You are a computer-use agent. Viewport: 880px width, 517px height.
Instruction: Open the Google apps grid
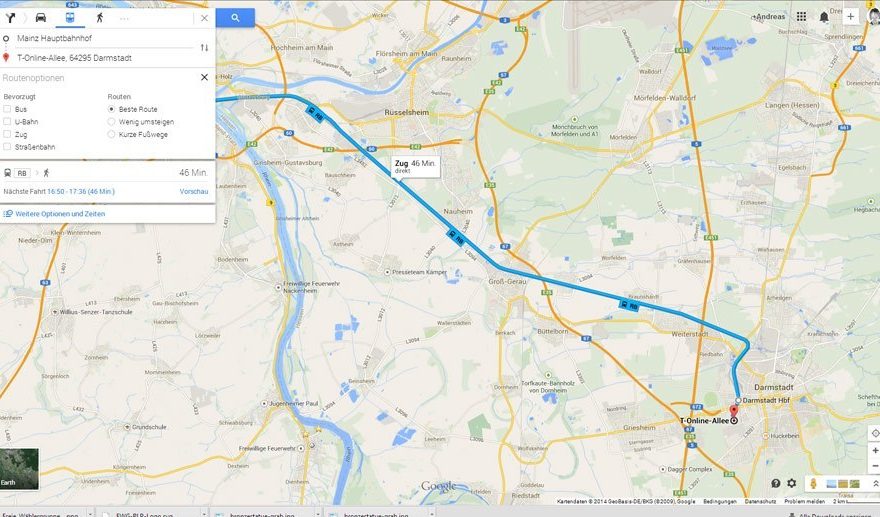pyautogui.click(x=801, y=17)
